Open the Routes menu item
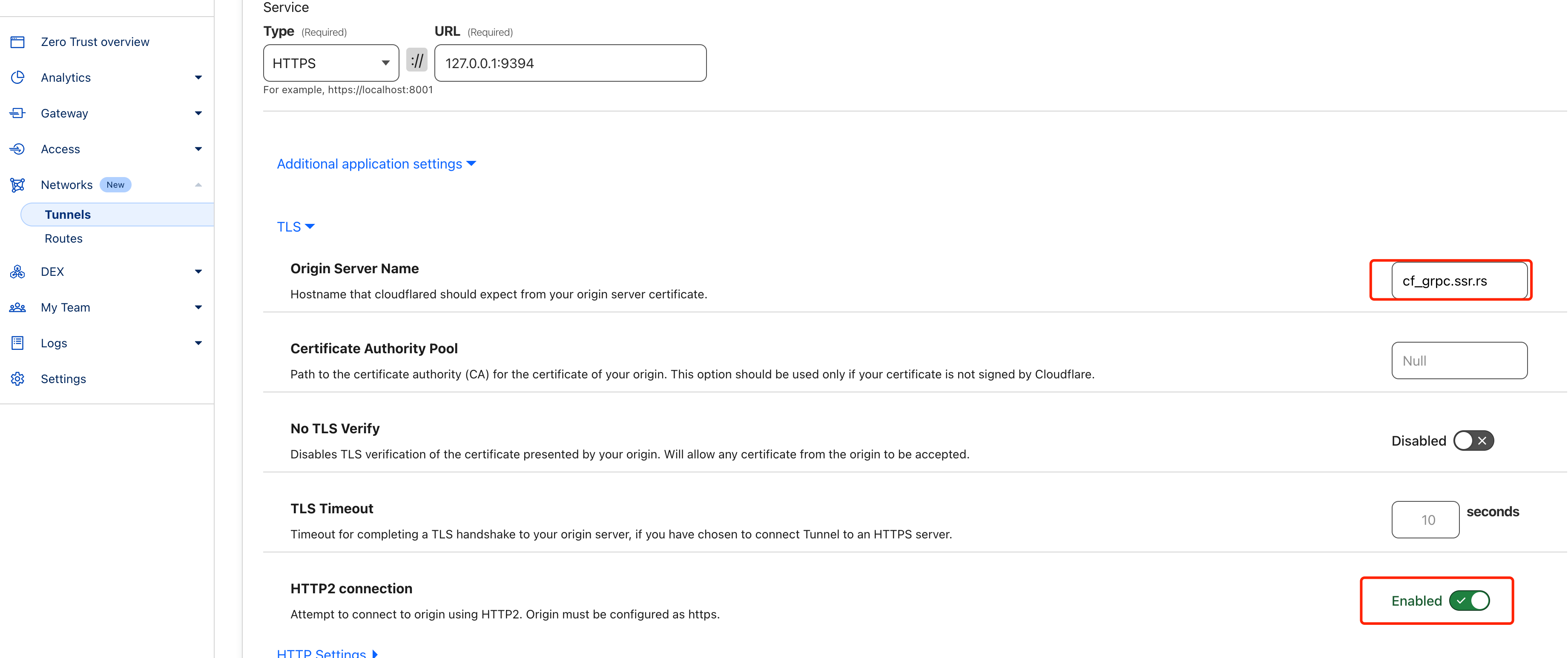Screen dimensions: 1568x658 tap(63, 238)
